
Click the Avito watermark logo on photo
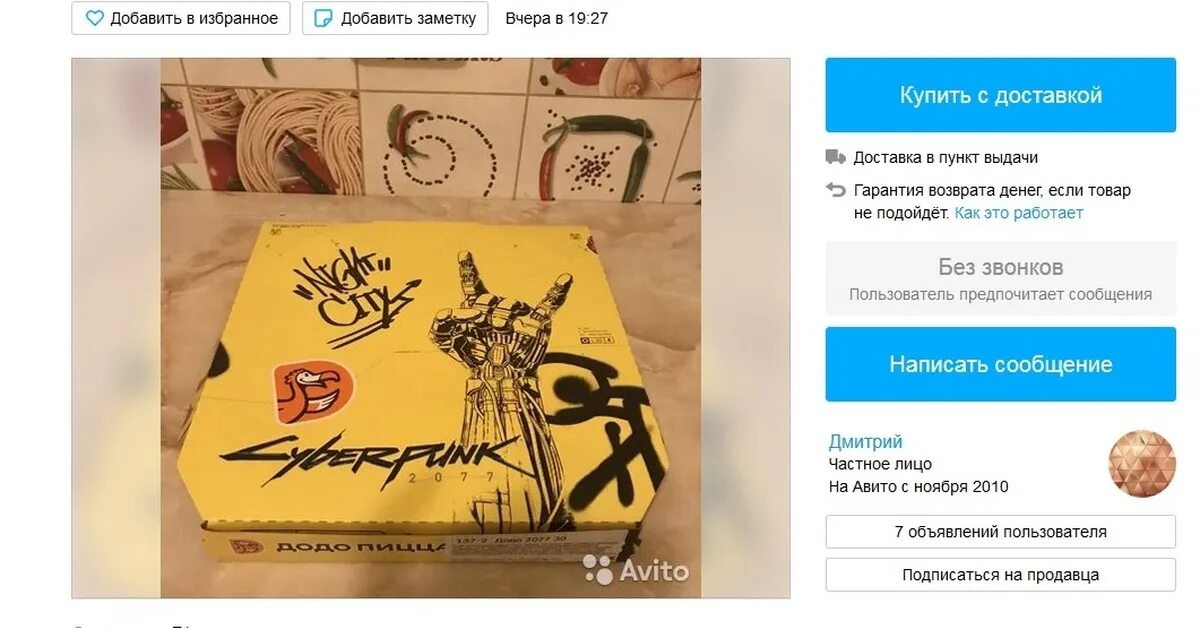(636, 570)
